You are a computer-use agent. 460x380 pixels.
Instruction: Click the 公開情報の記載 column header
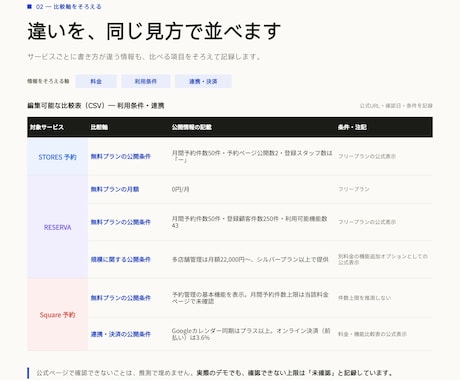192,127
